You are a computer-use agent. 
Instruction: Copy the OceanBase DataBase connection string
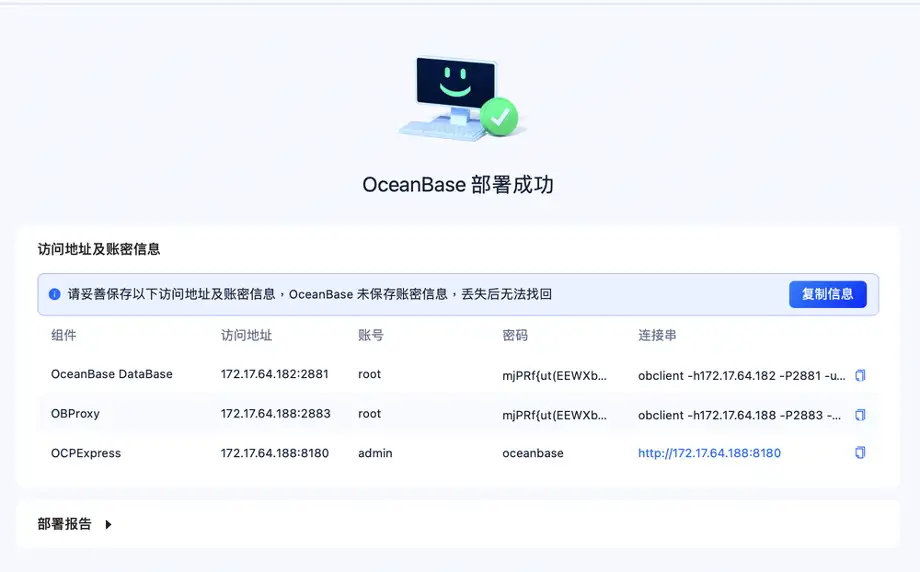click(x=860, y=375)
